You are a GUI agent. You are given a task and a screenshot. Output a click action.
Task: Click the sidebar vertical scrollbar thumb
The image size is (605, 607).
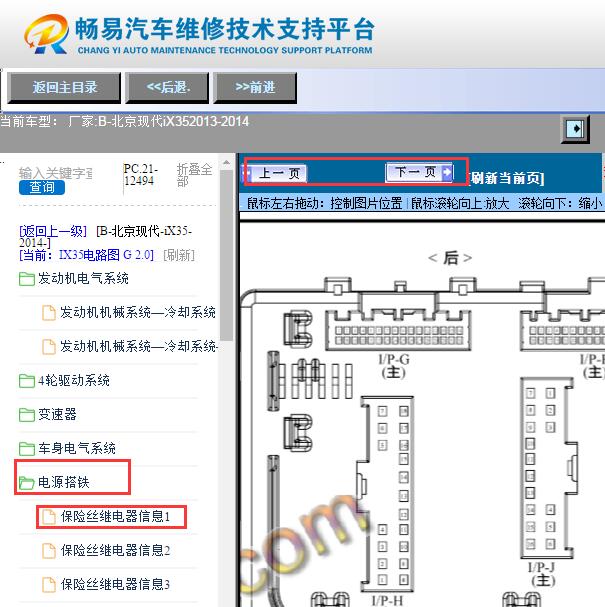[x=226, y=255]
